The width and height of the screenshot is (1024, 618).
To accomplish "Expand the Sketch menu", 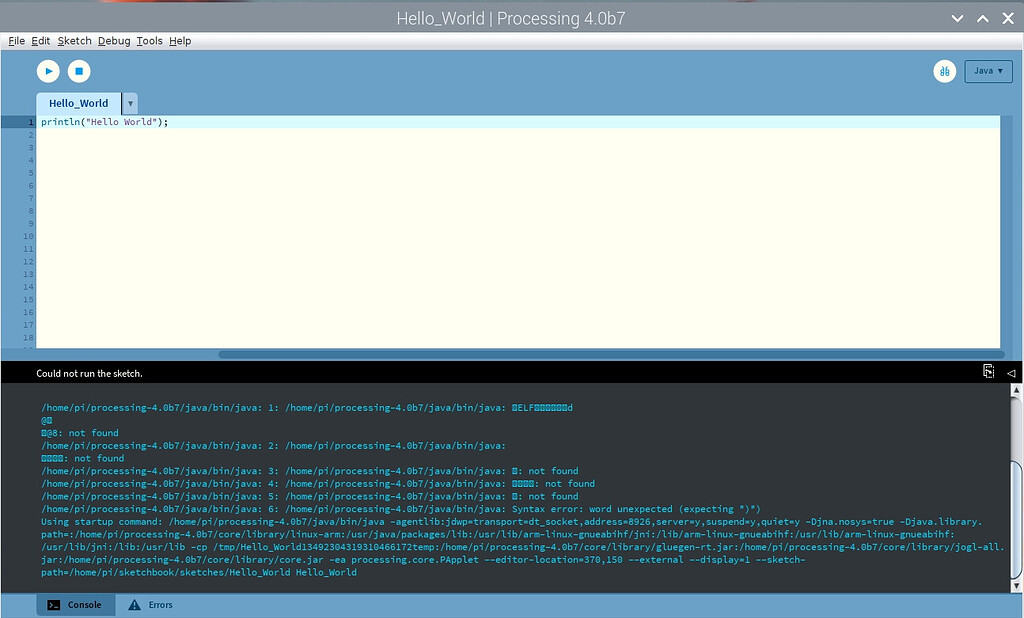I will [x=74, y=40].
